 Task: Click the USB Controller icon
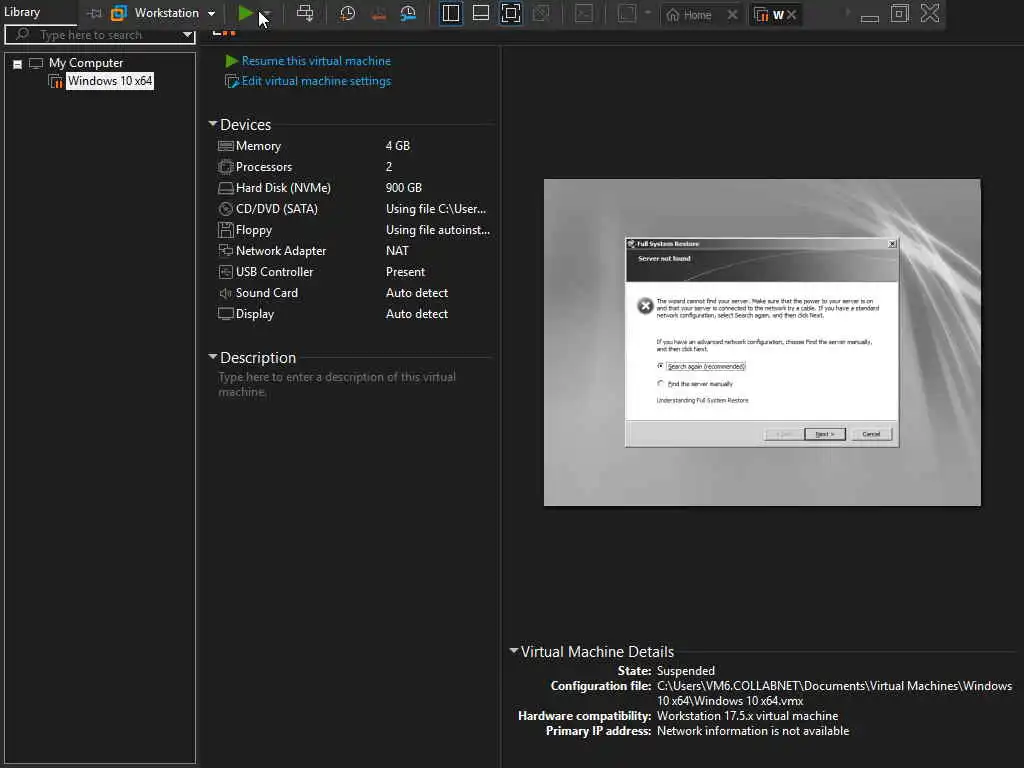click(x=225, y=272)
